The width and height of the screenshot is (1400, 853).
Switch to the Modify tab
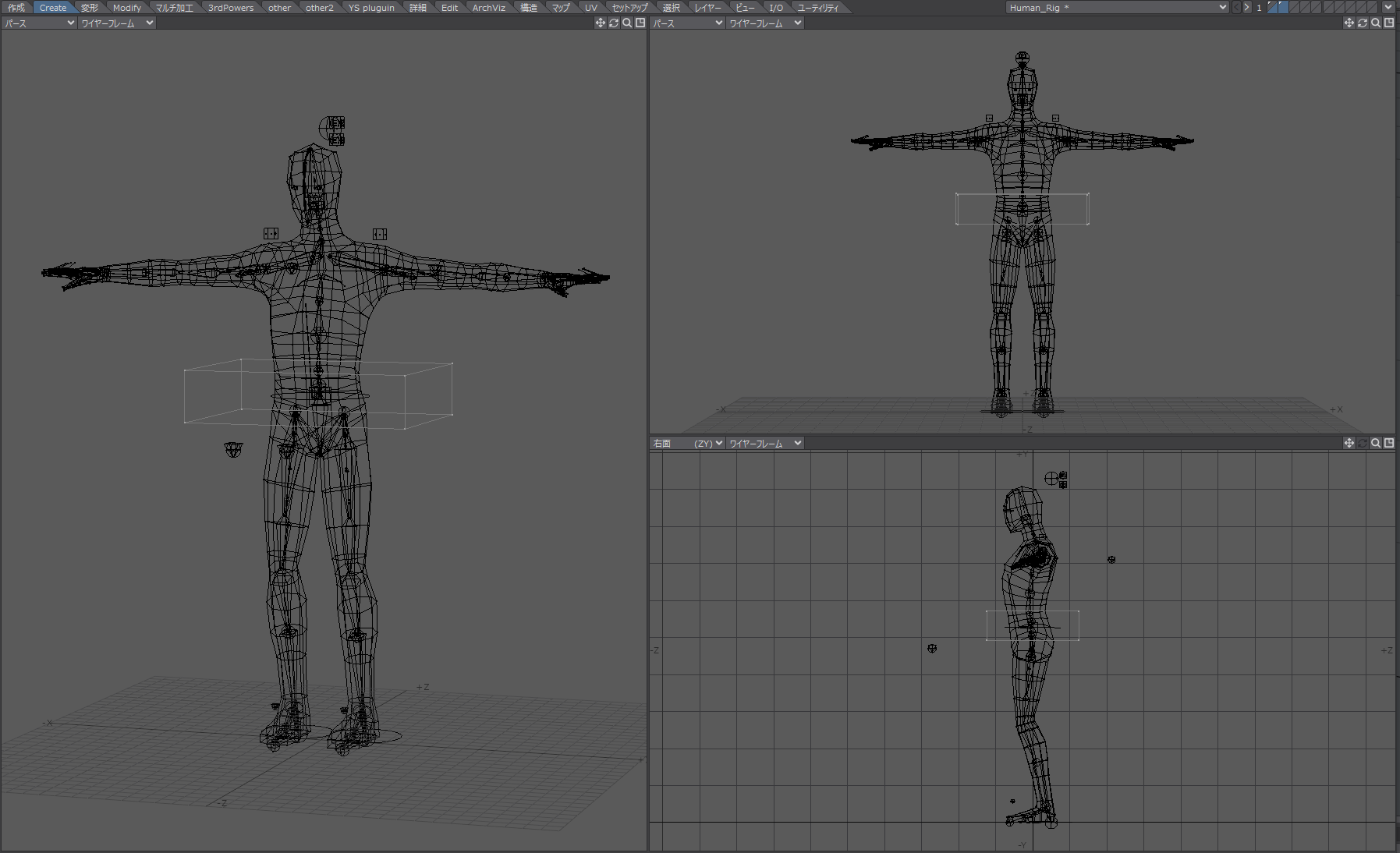coord(127,8)
